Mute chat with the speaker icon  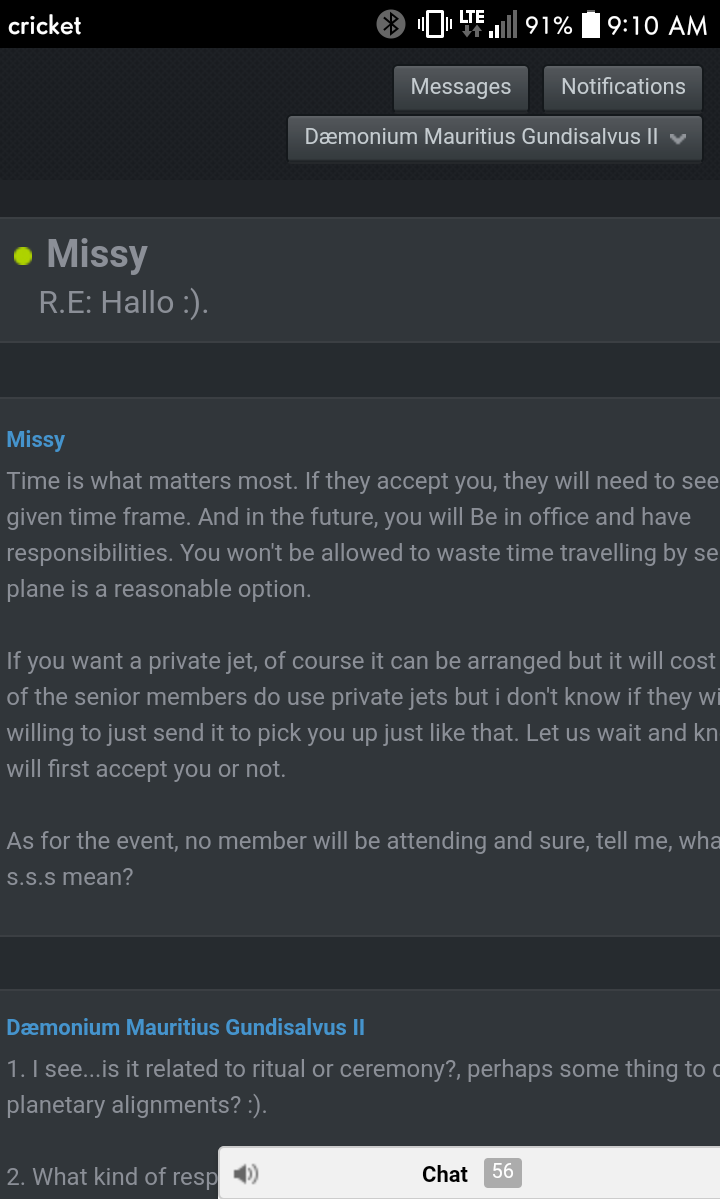[246, 1173]
